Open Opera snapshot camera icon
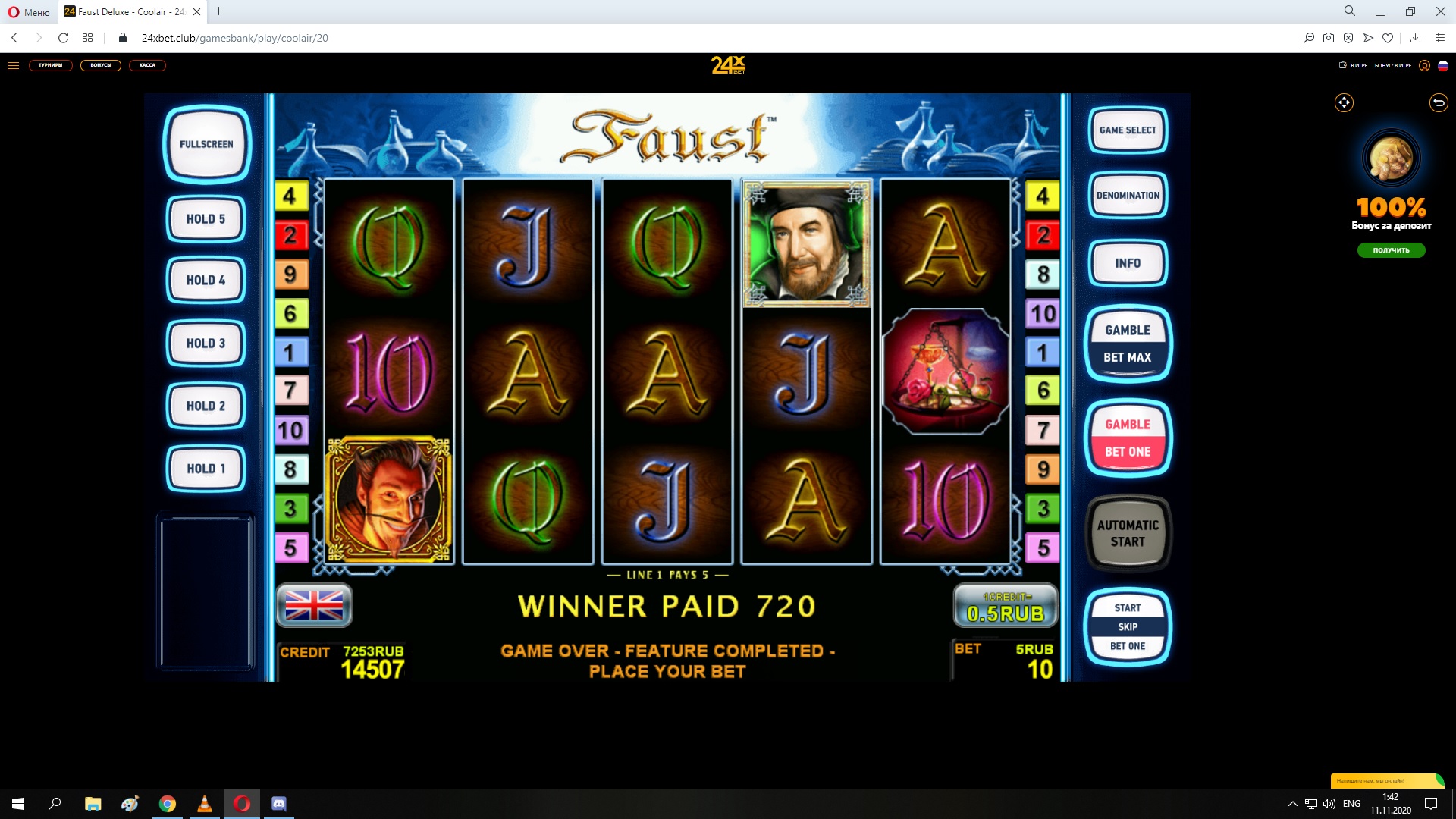This screenshot has height=819, width=1456. 1329,38
